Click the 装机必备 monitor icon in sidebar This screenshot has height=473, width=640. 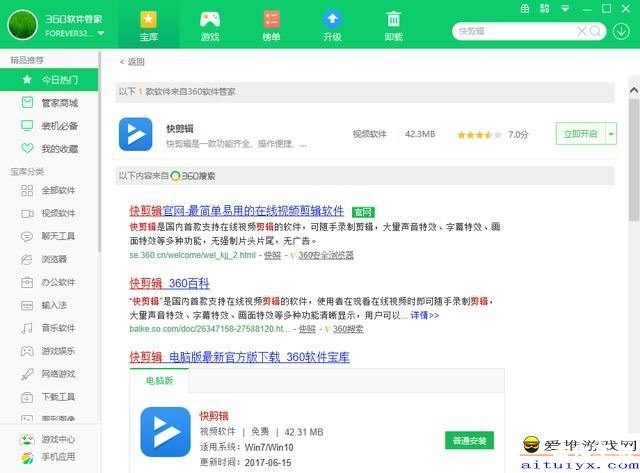tap(27, 126)
